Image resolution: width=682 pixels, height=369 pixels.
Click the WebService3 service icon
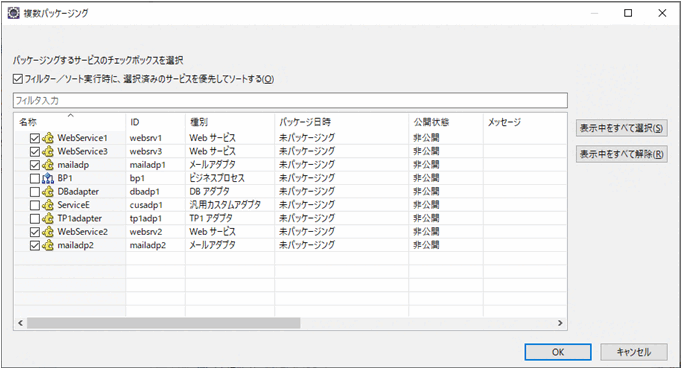tap(48, 151)
